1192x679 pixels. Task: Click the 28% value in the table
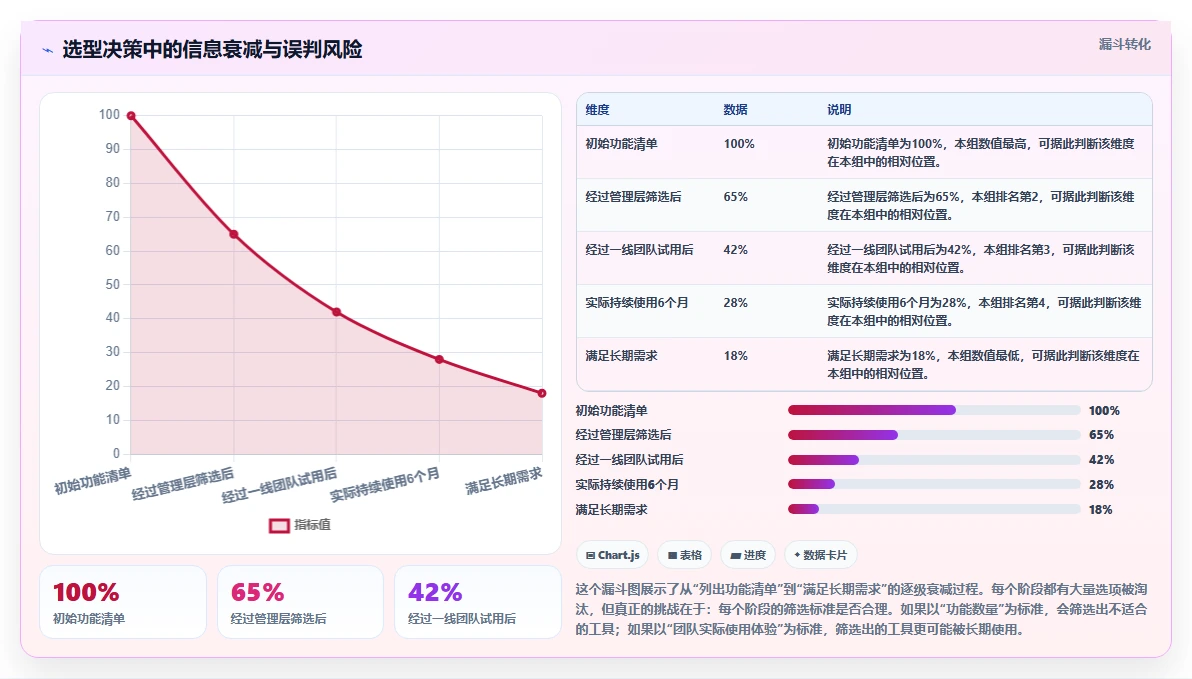click(x=736, y=303)
